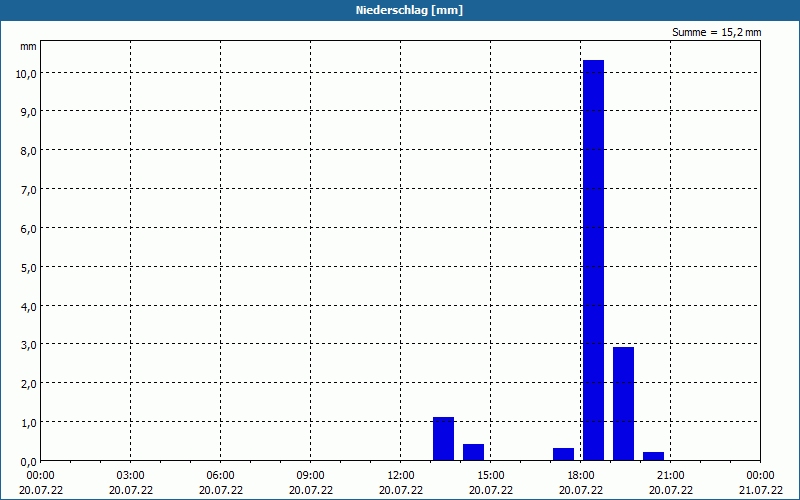Screen dimensions: 800x500
Task: Click the 09:00 20.07.22 time label
Action: pyautogui.click(x=311, y=483)
